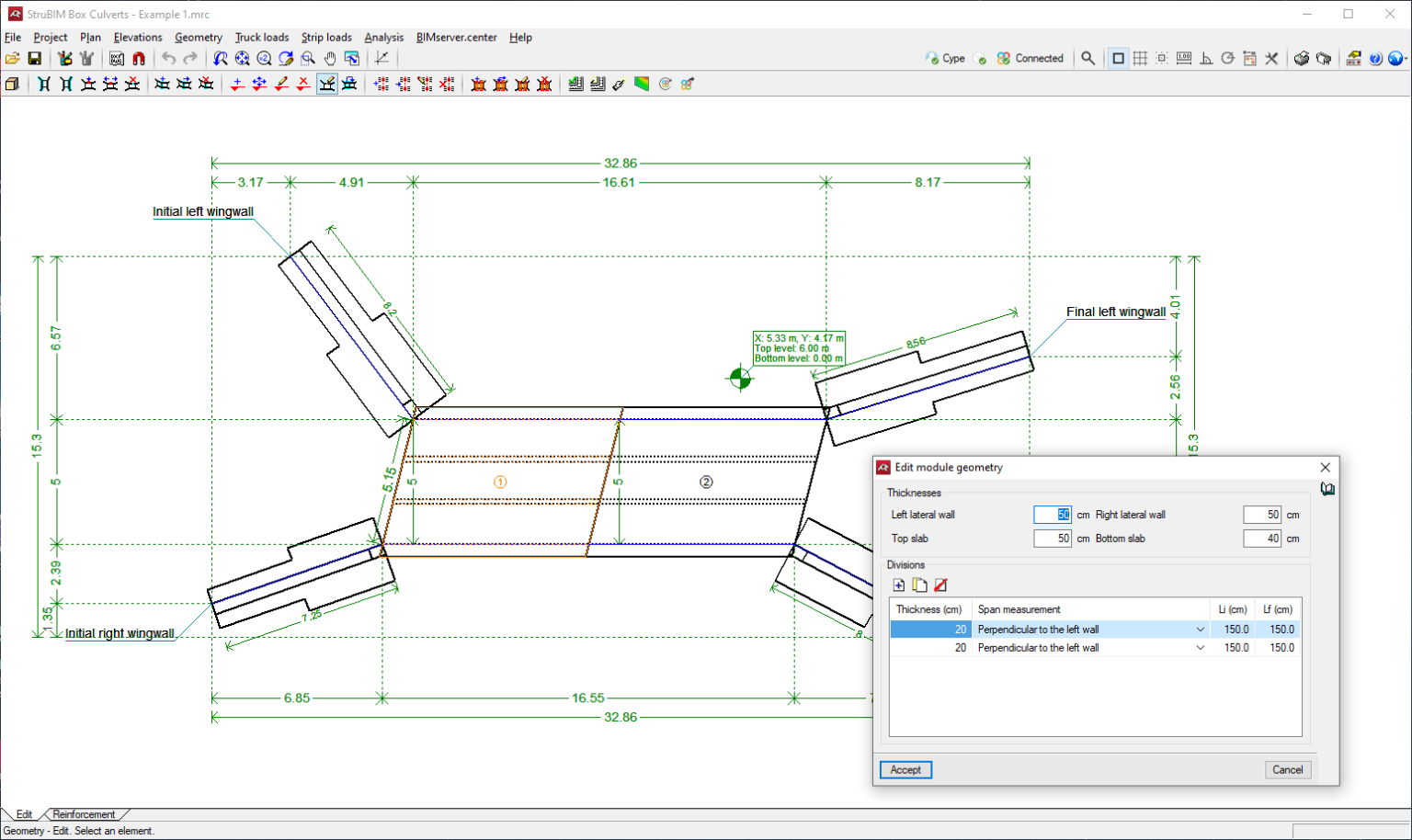Redo the last undone action
Viewport: 1412px width, 840px height.
pyautogui.click(x=190, y=58)
